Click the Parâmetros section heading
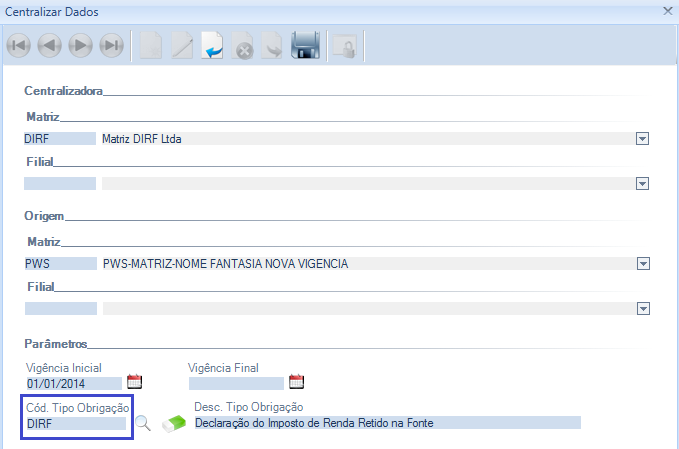The image size is (679, 449). point(56,344)
